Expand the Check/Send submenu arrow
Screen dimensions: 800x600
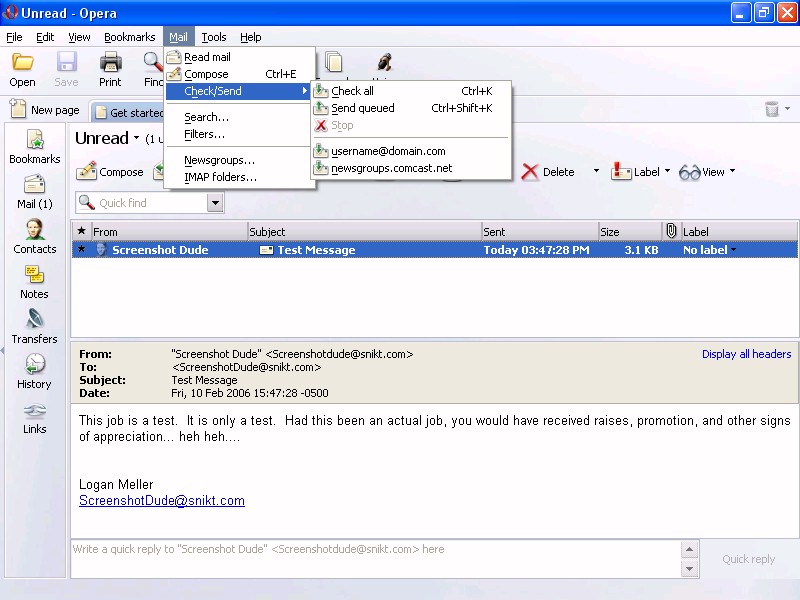click(x=305, y=91)
